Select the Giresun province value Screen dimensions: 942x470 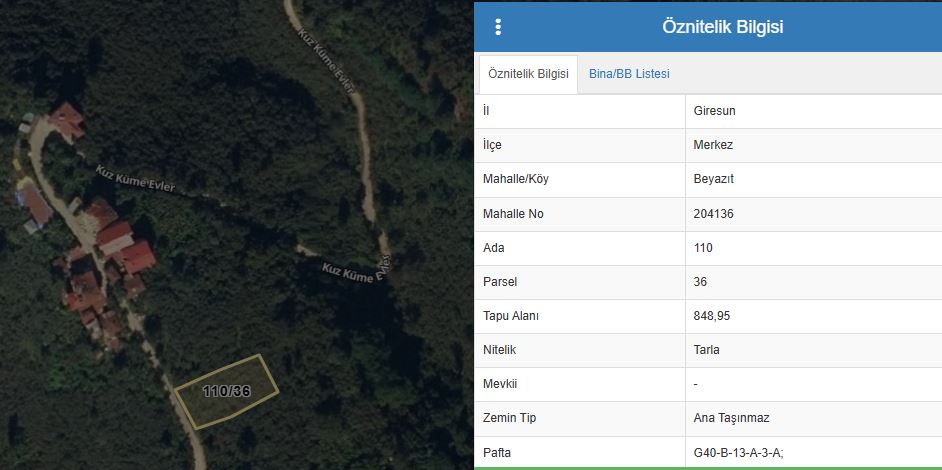click(x=714, y=111)
